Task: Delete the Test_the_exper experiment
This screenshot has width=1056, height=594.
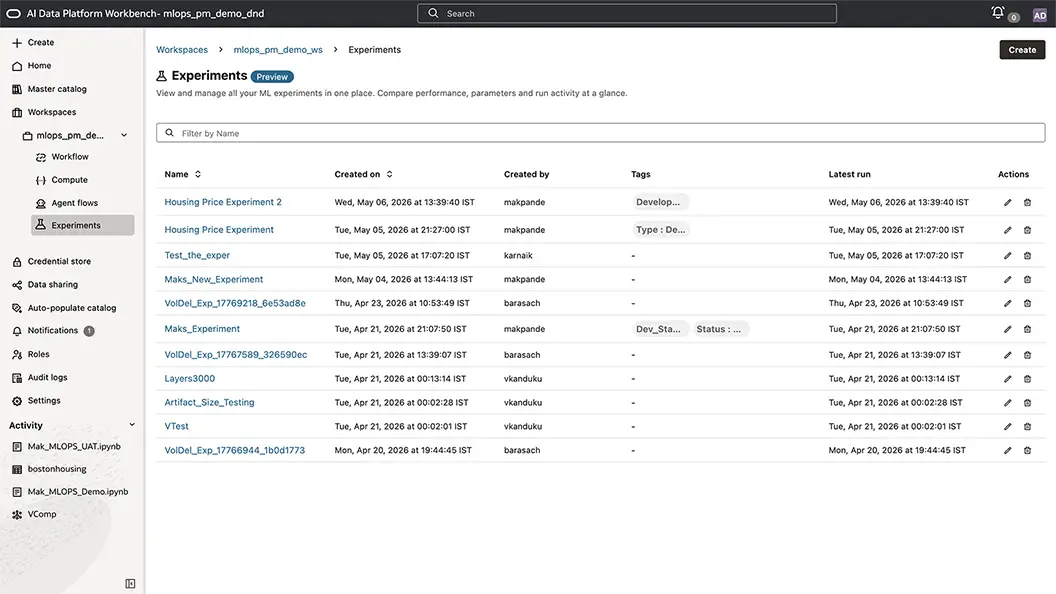Action: click(1027, 255)
